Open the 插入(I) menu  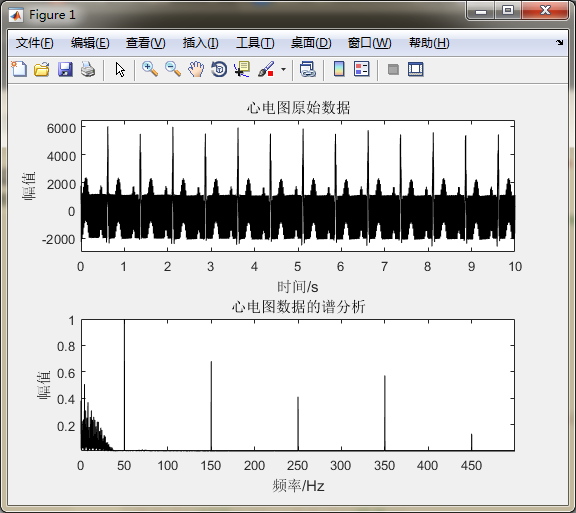201,43
